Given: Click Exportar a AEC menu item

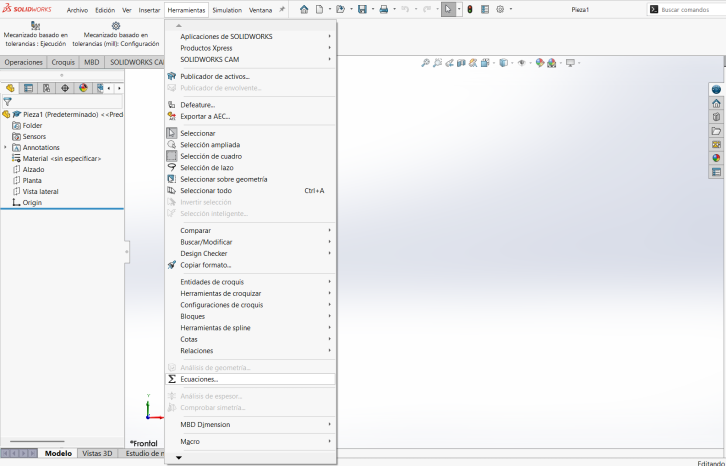Looking at the screenshot, I should pyautogui.click(x=250, y=117).
